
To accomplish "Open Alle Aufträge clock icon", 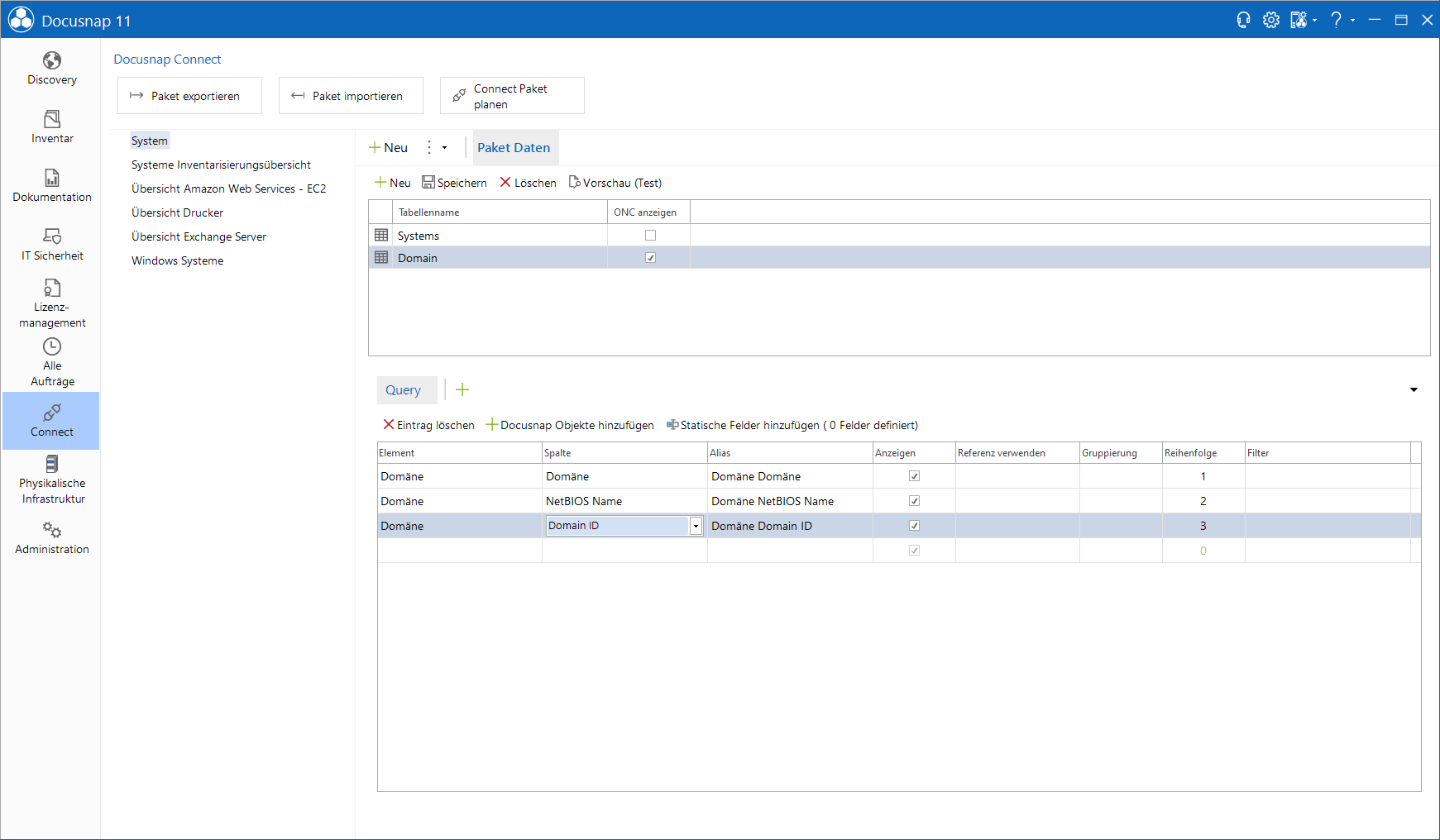I will point(52,346).
